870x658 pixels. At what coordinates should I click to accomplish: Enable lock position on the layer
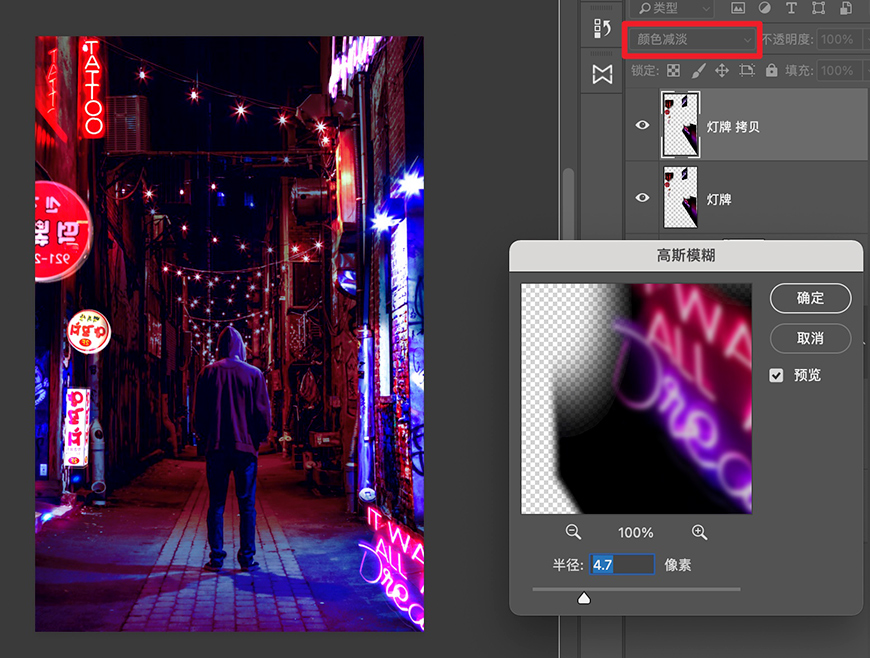pos(722,70)
